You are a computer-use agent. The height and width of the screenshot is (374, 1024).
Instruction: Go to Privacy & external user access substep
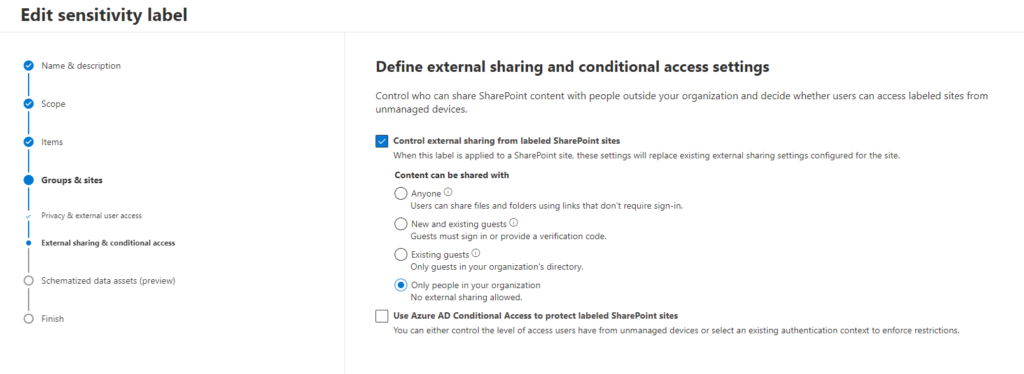tap(91, 215)
